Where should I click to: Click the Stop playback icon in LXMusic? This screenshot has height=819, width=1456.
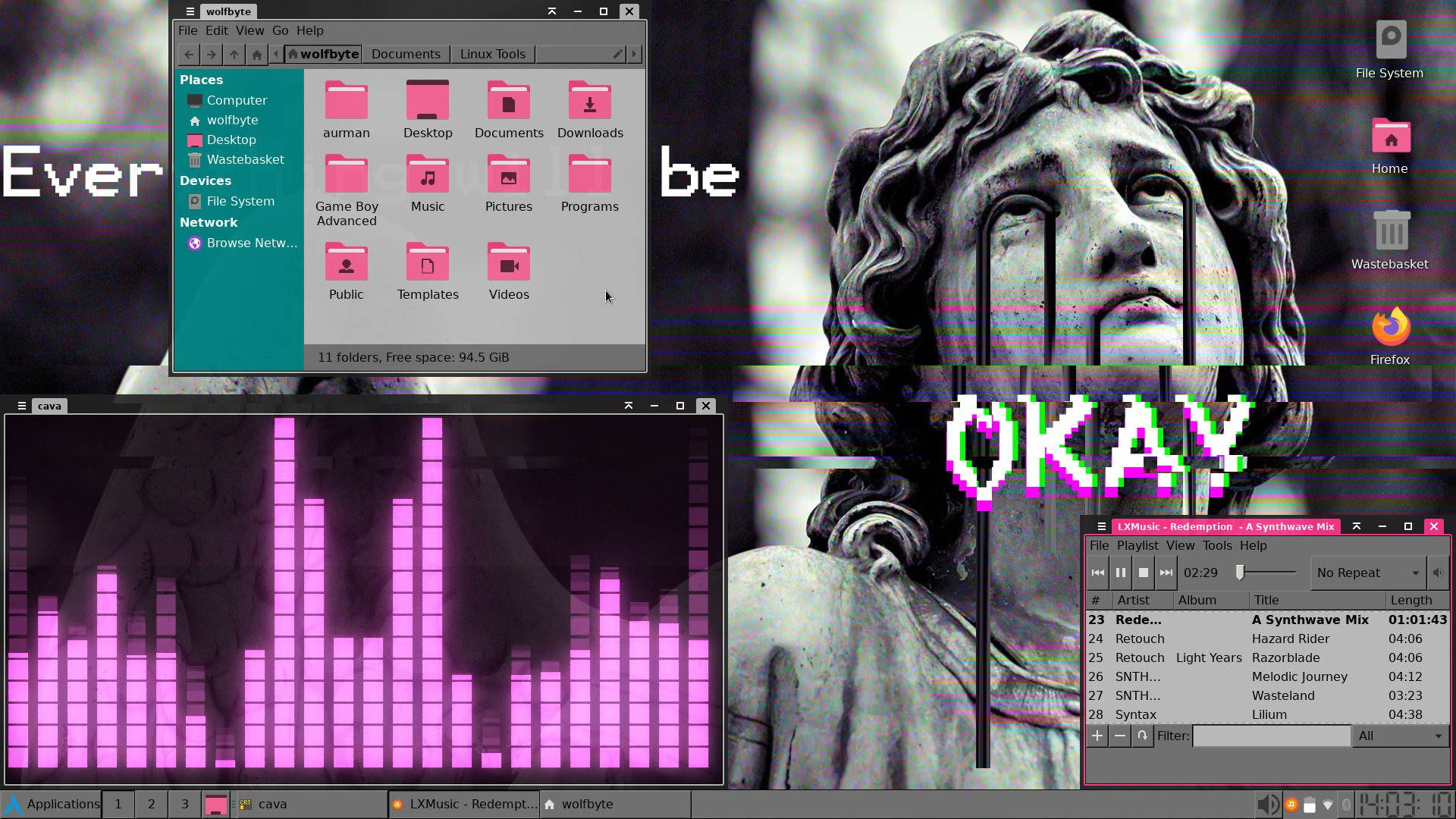pyautogui.click(x=1143, y=573)
